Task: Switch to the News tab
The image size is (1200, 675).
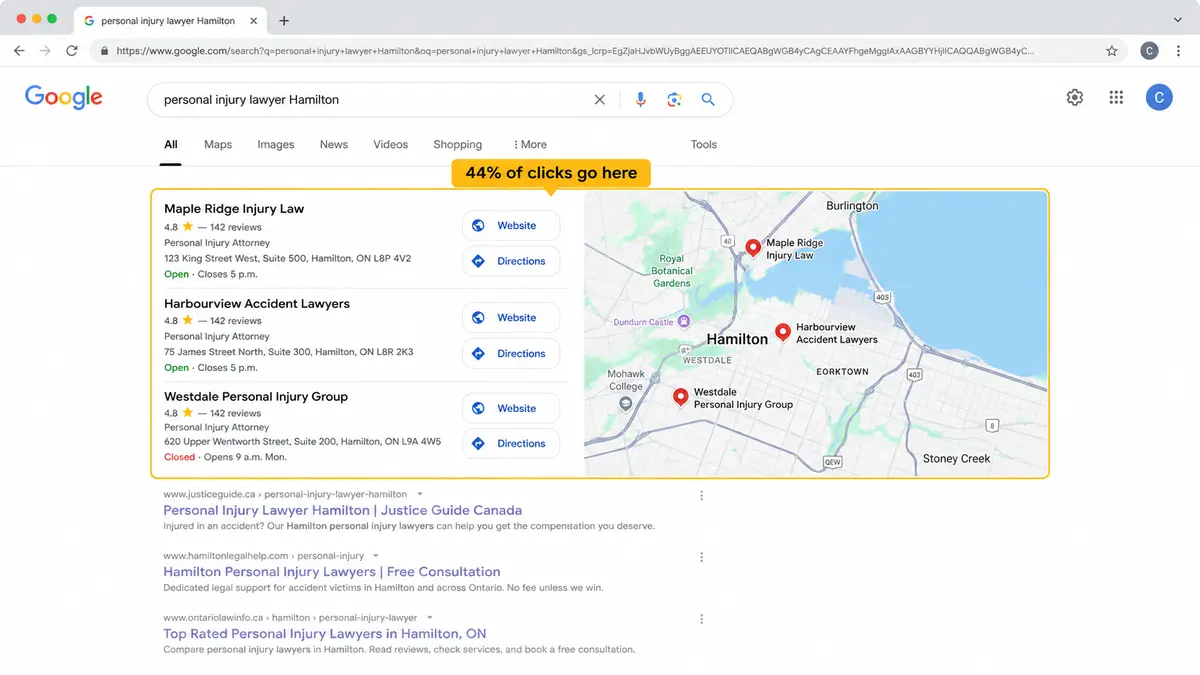Action: click(334, 144)
